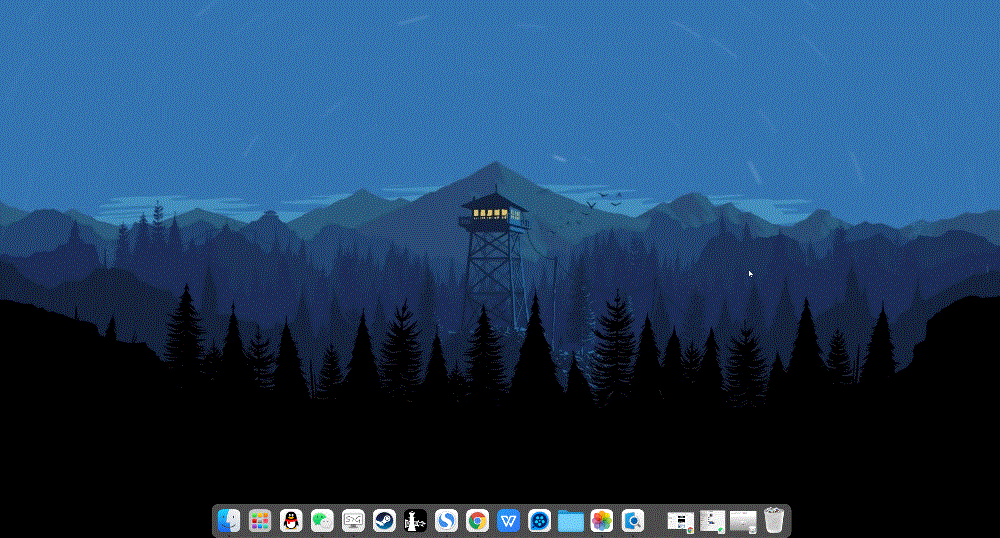Open Finder from the dock
Viewport: 1000px width, 538px height.
(229, 521)
